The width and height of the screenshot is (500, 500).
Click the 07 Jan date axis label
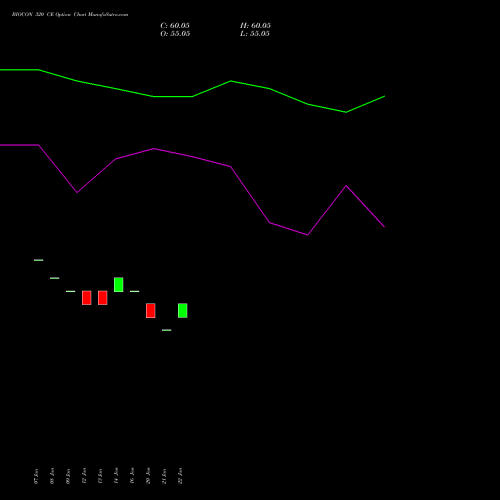pyautogui.click(x=36, y=476)
